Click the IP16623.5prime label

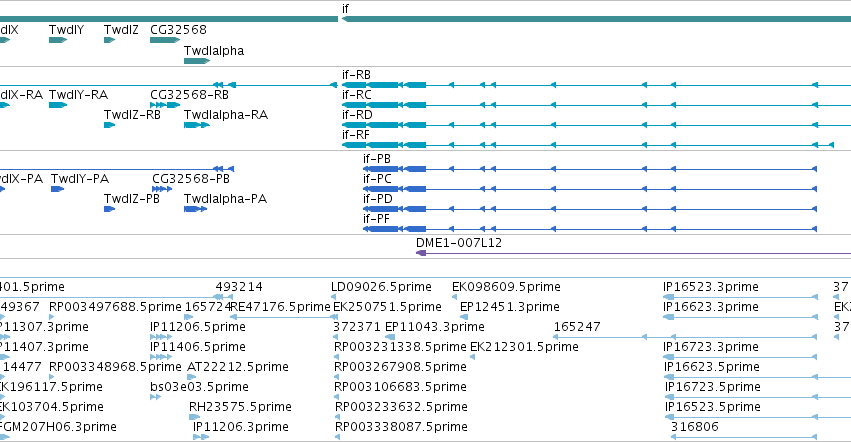click(x=712, y=368)
